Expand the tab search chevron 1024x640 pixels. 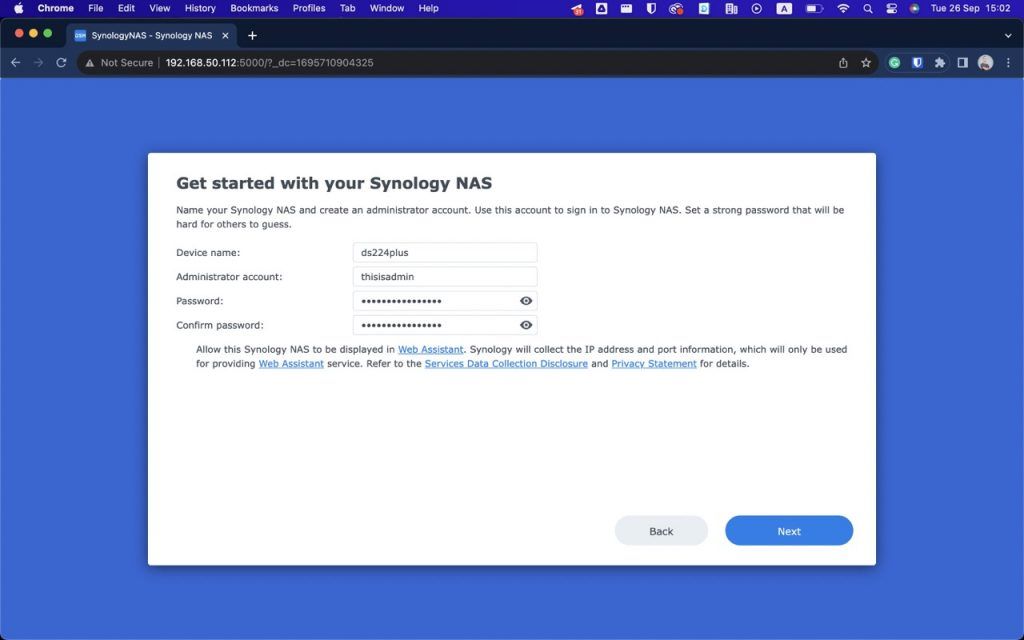tap(1008, 35)
